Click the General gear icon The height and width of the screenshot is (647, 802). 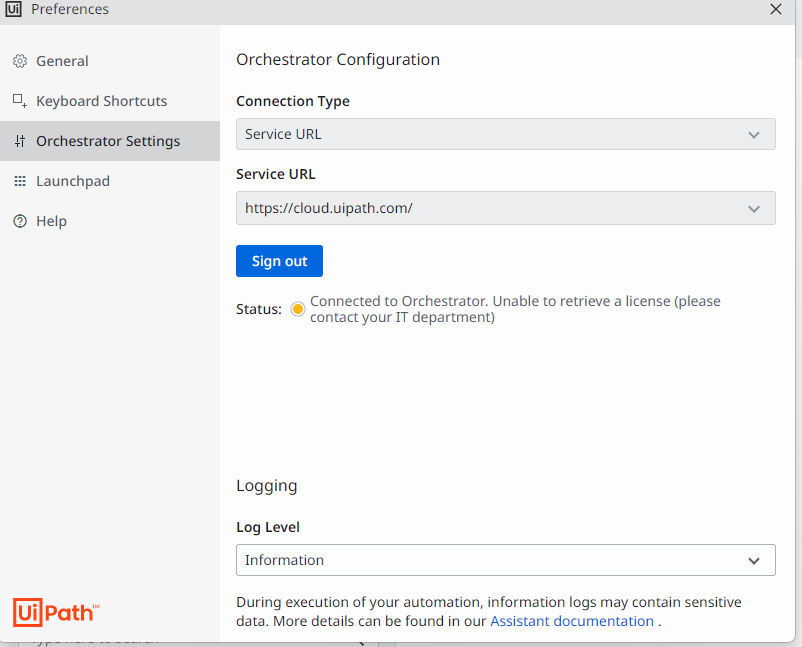[x=20, y=61]
